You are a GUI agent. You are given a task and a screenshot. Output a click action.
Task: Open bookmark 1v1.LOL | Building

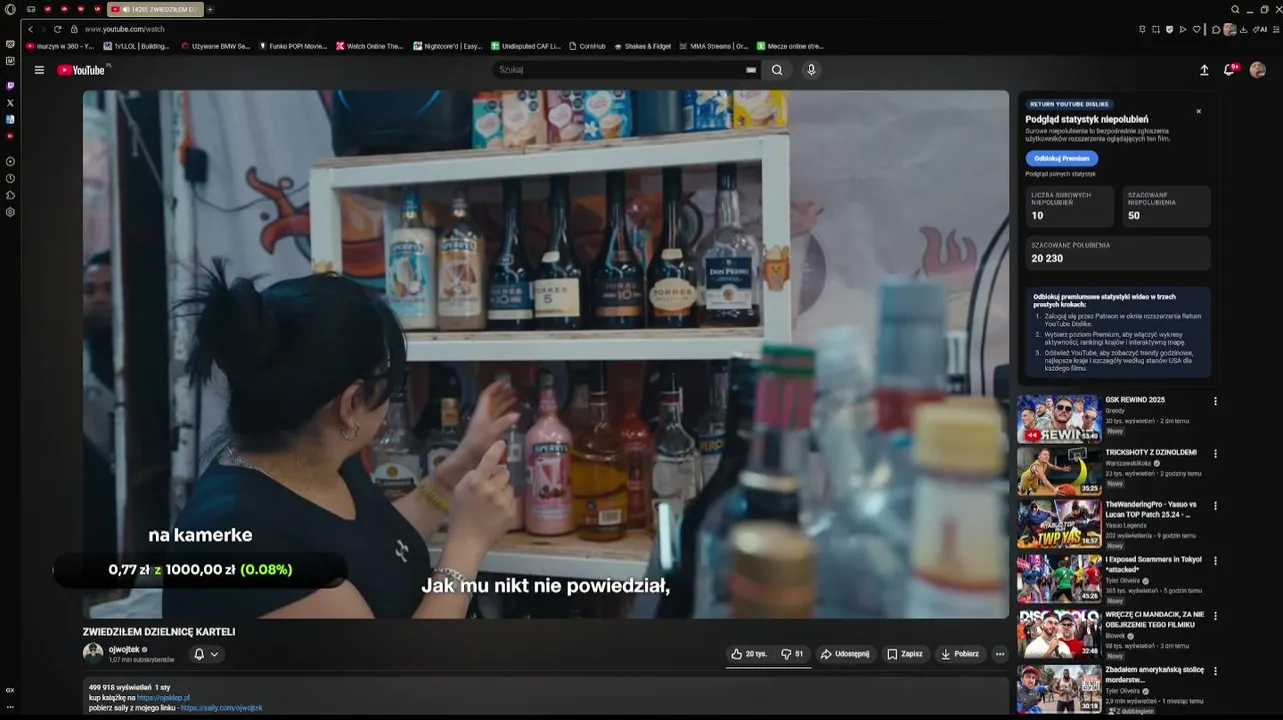(x=137, y=46)
